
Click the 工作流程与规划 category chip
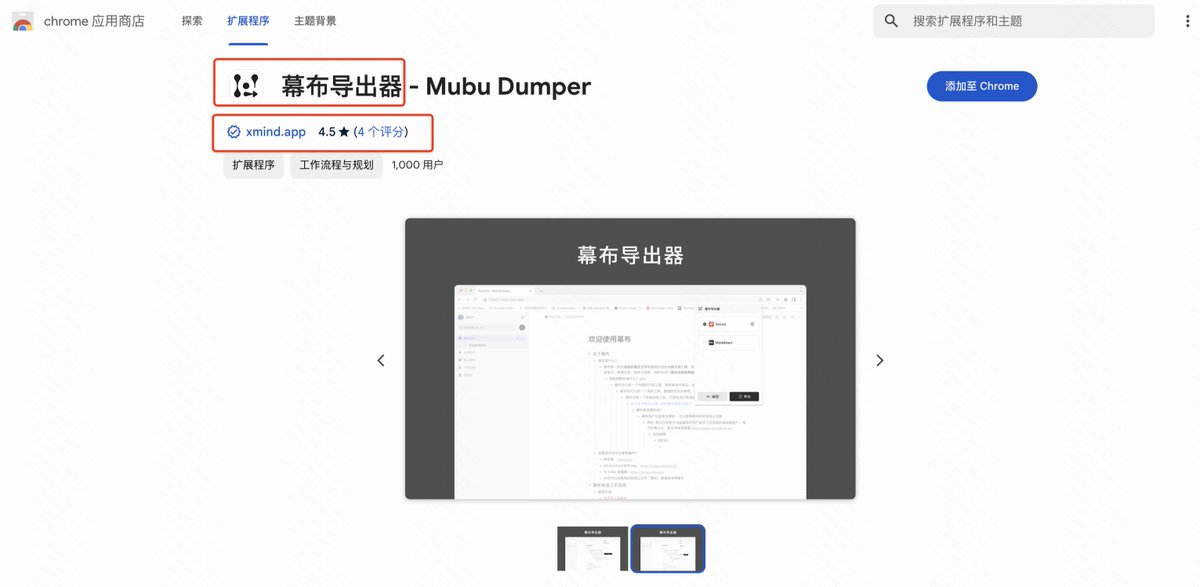click(336, 165)
